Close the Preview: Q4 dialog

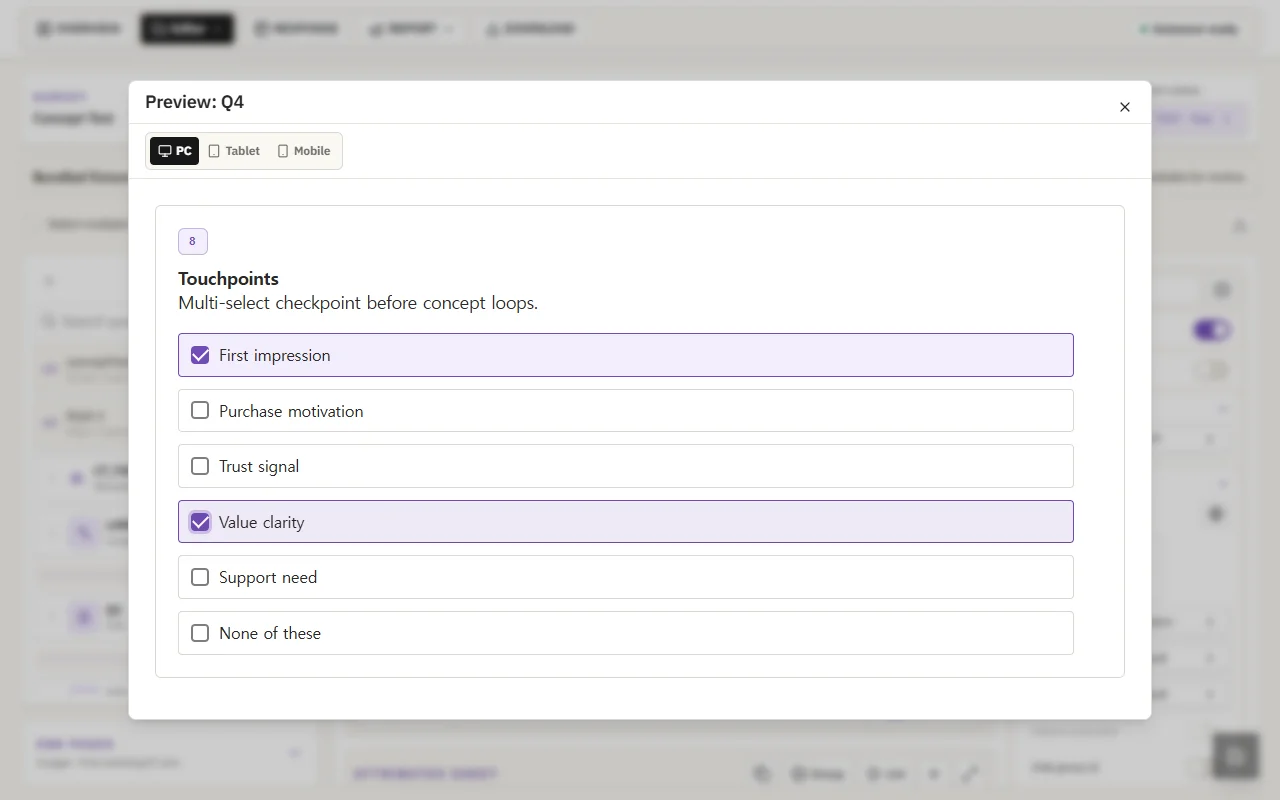pyautogui.click(x=1125, y=107)
